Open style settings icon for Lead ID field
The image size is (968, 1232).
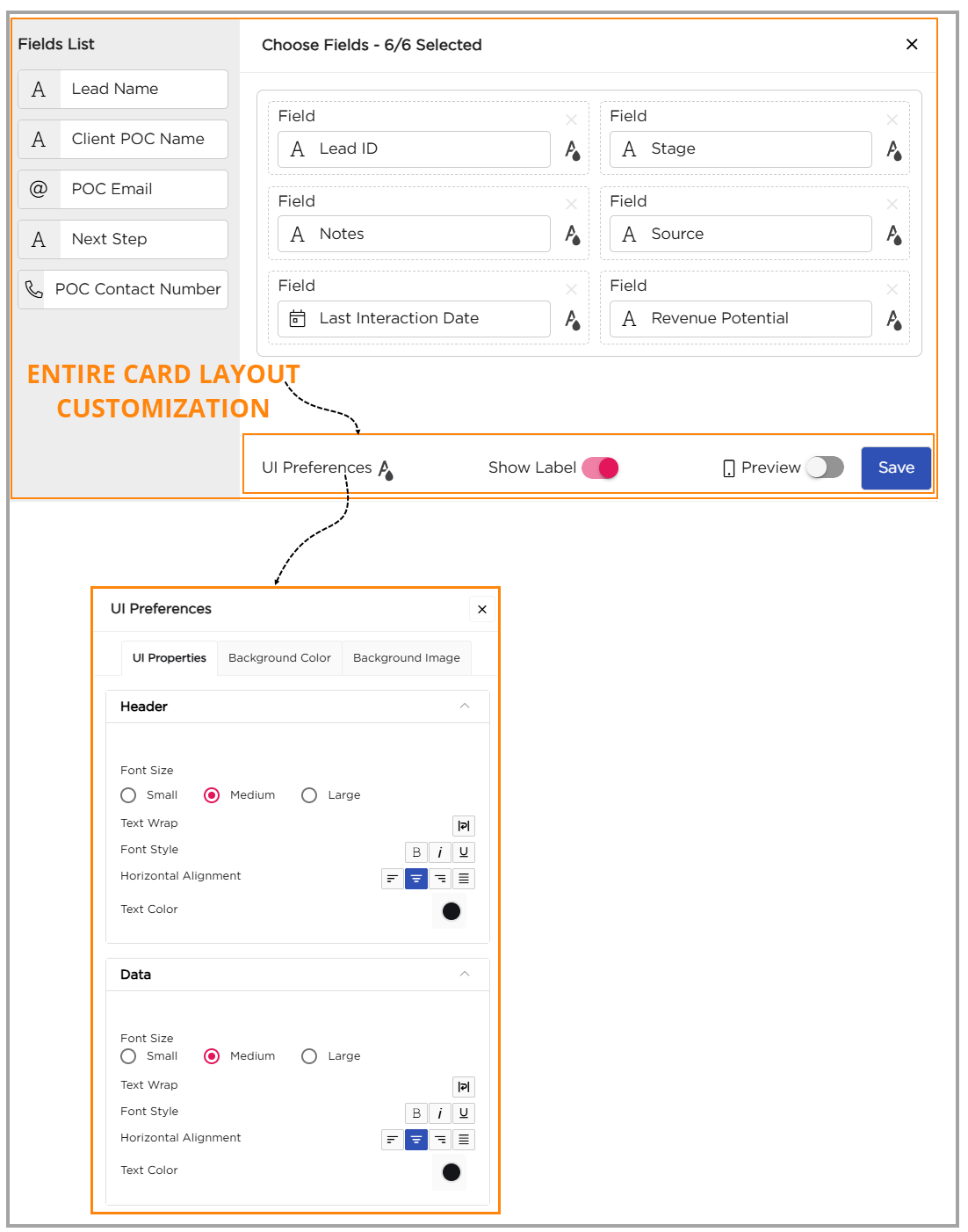point(572,150)
